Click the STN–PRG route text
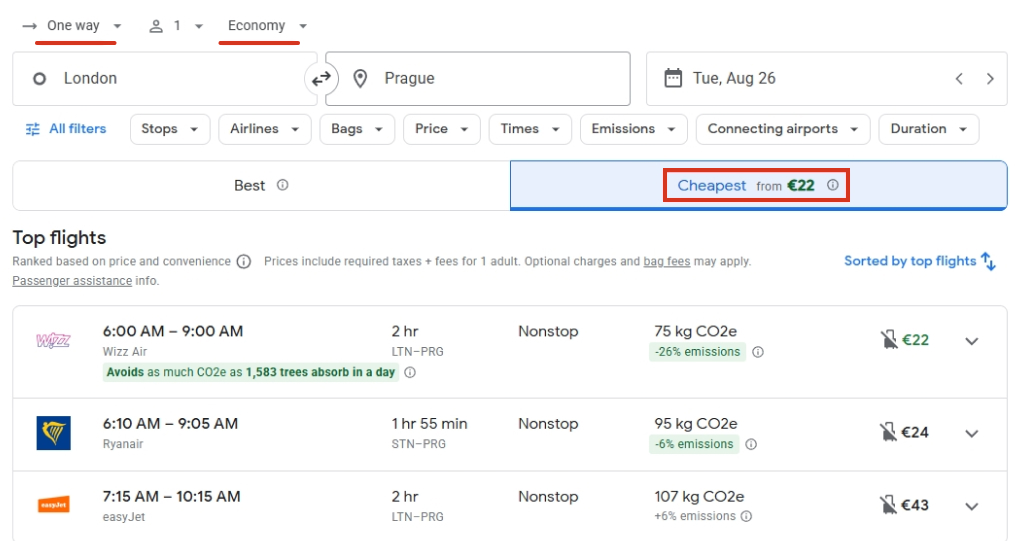 pyautogui.click(x=419, y=444)
